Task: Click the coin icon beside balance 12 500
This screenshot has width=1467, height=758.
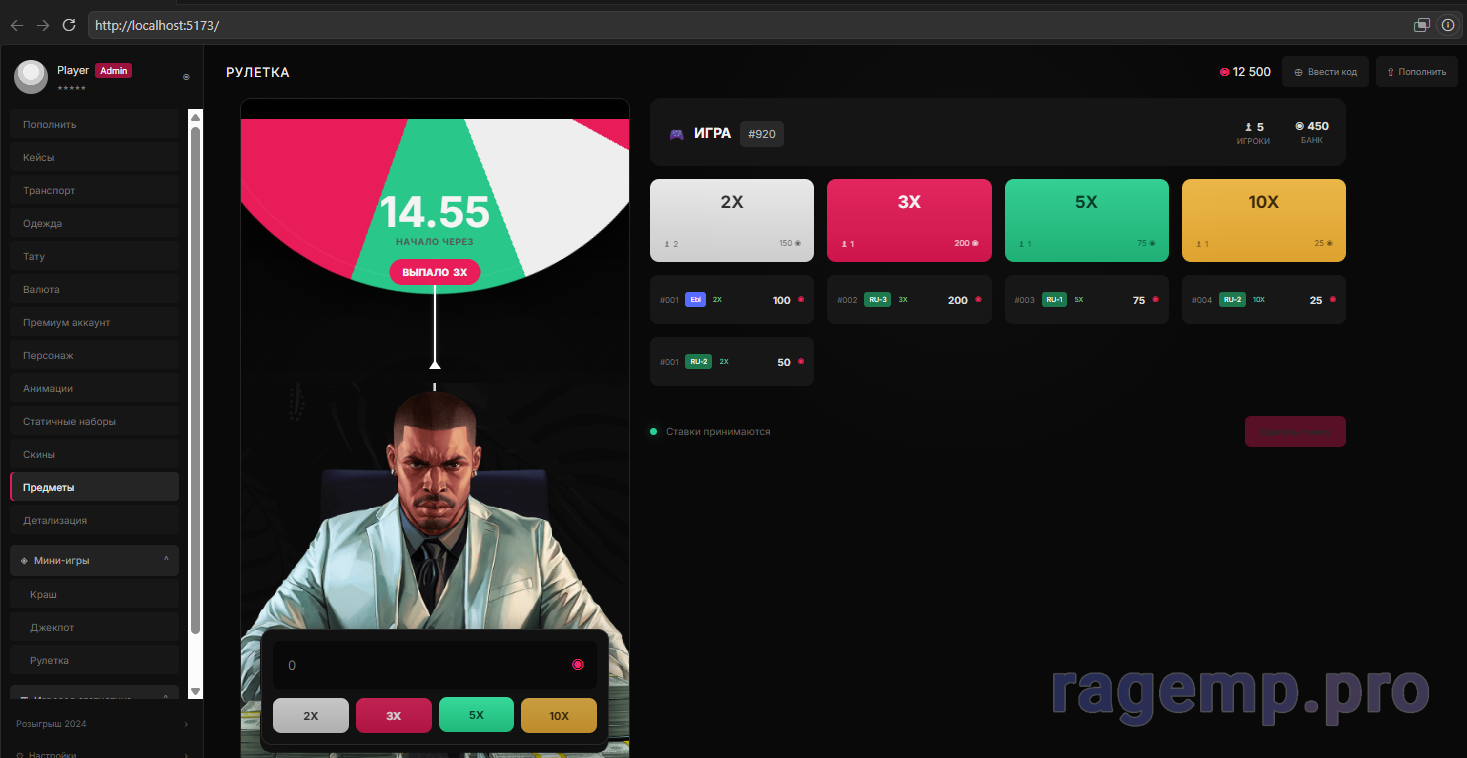Action: coord(1225,72)
